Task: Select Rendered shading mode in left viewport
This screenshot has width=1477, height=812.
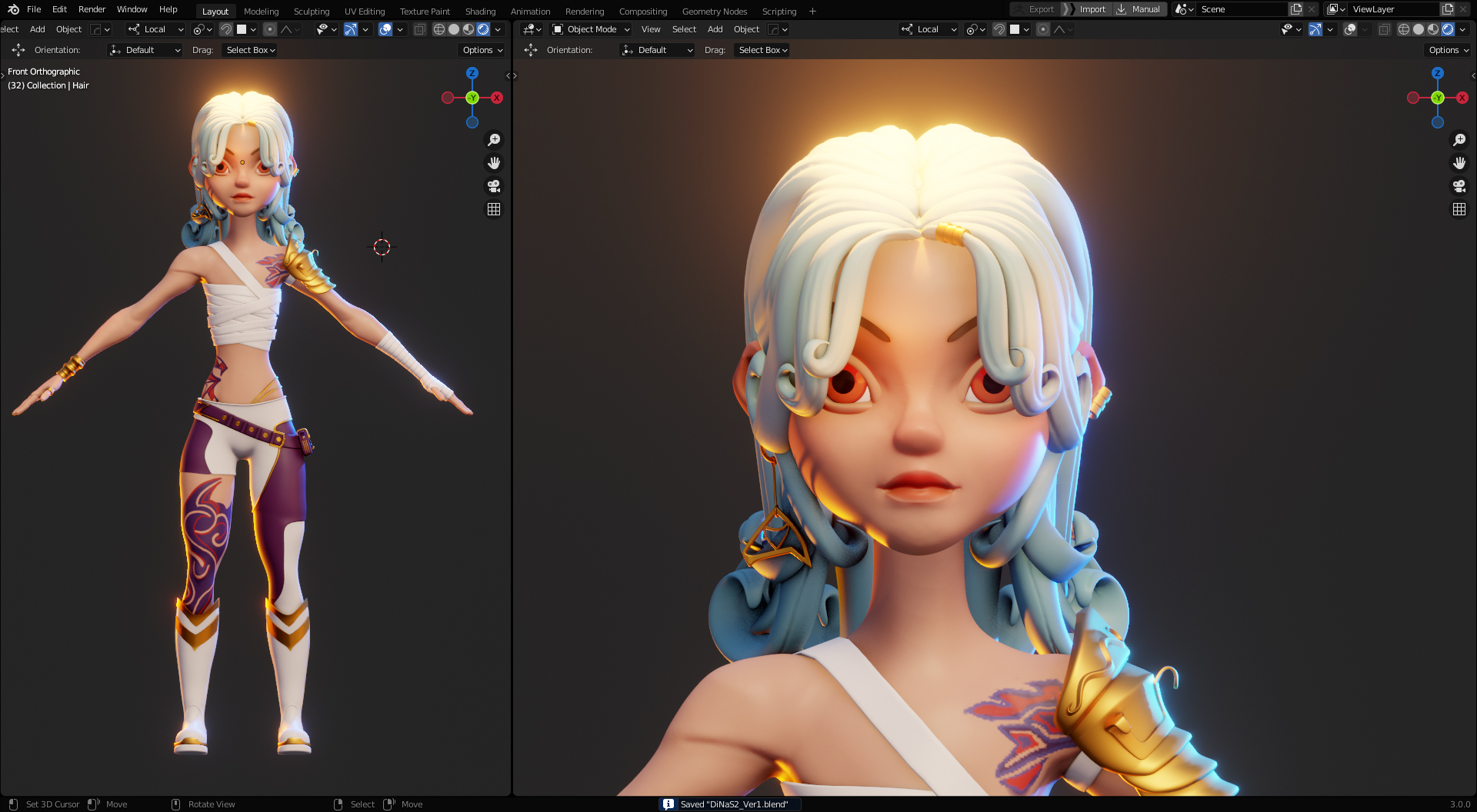Action: coord(482,29)
